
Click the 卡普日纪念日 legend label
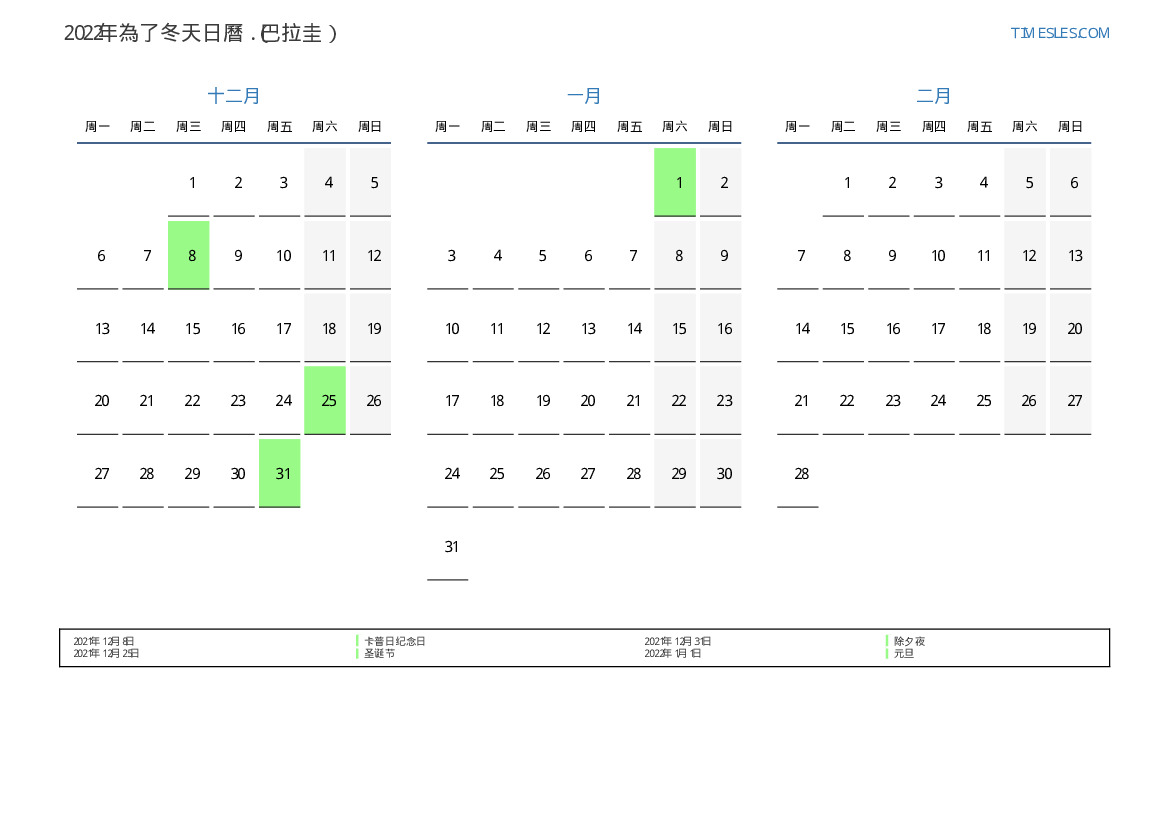(x=395, y=641)
